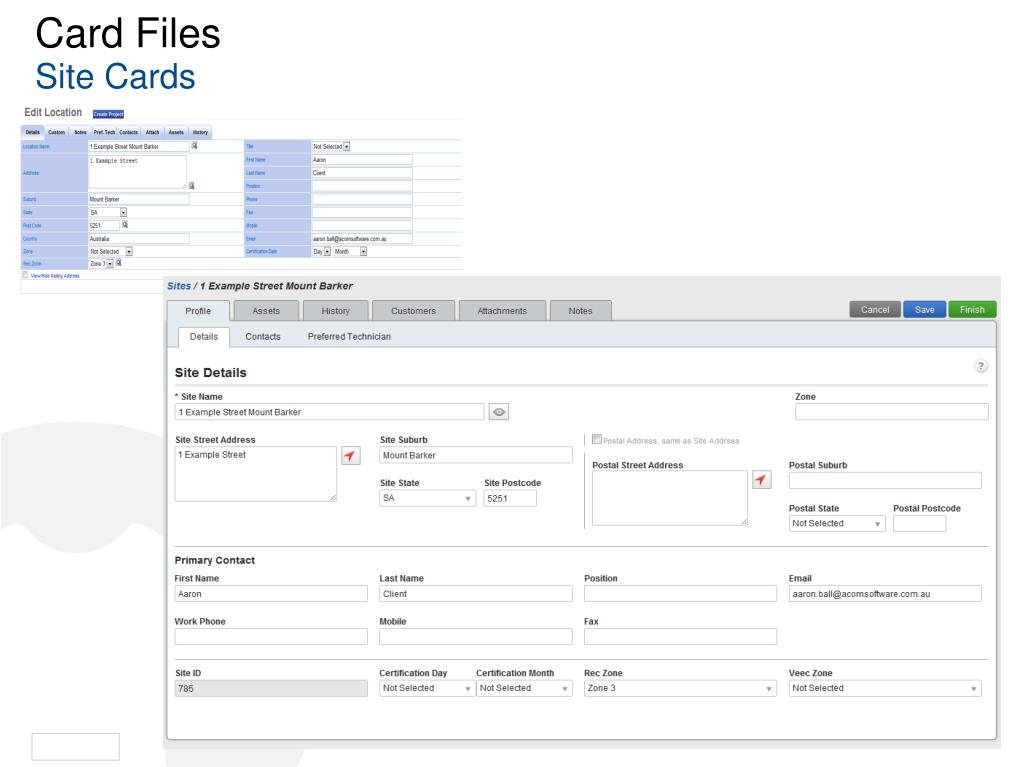Switch to the Notes tab in Sites panel
The image size is (1023, 767).
(x=581, y=311)
